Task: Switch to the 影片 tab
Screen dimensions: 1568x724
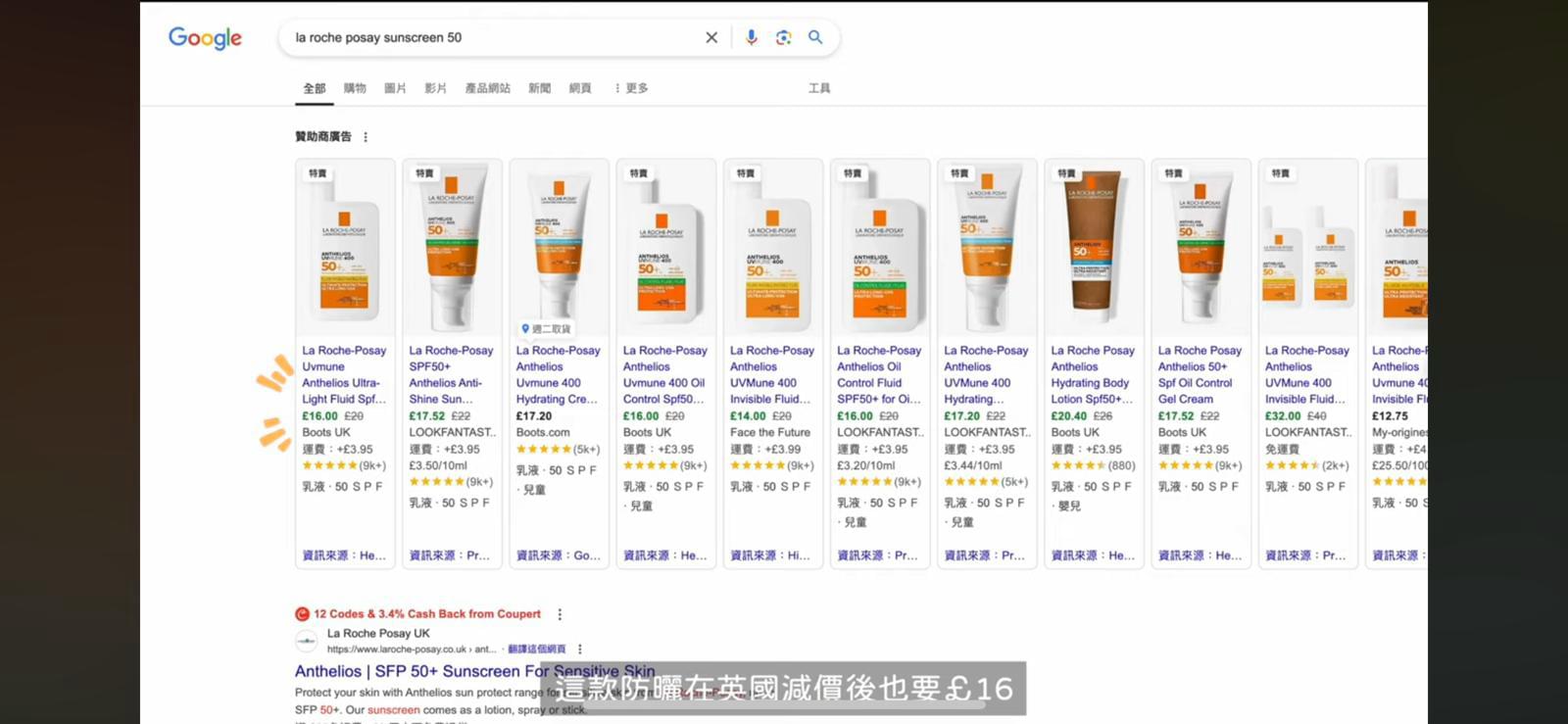Action: pyautogui.click(x=436, y=88)
